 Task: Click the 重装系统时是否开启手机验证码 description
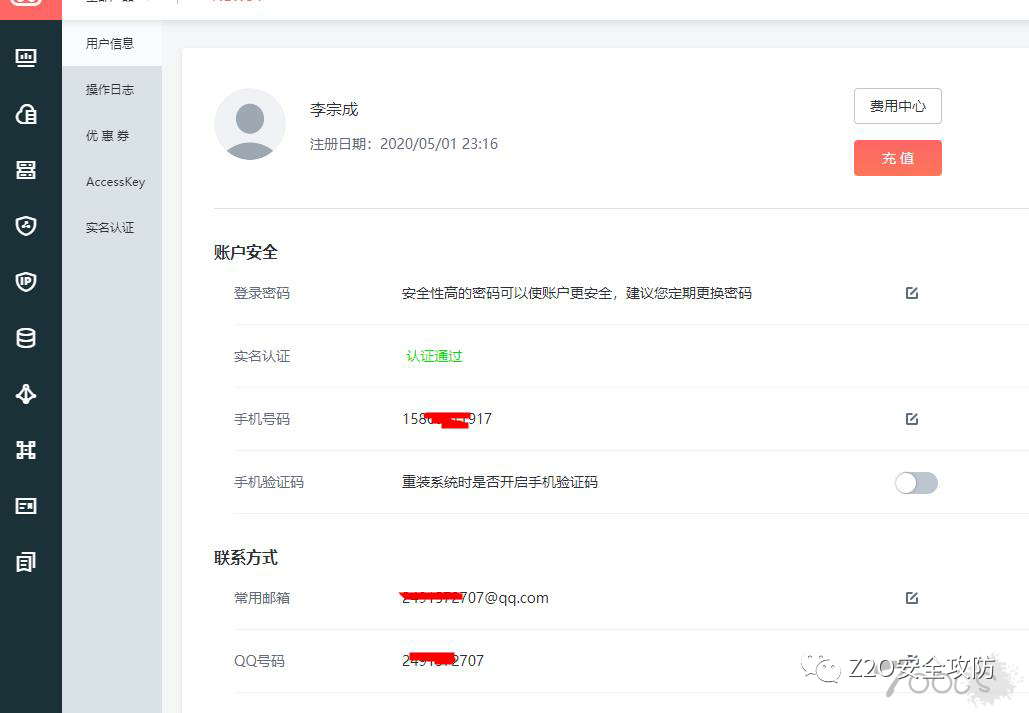click(x=499, y=482)
